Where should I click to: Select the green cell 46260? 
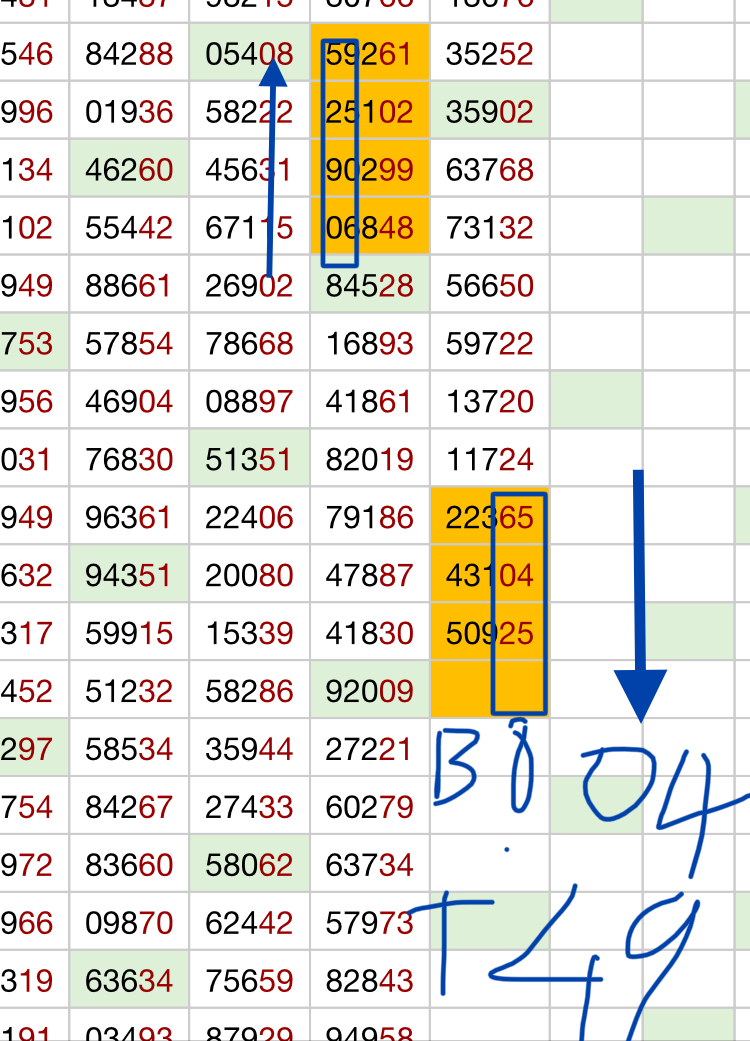tap(129, 168)
